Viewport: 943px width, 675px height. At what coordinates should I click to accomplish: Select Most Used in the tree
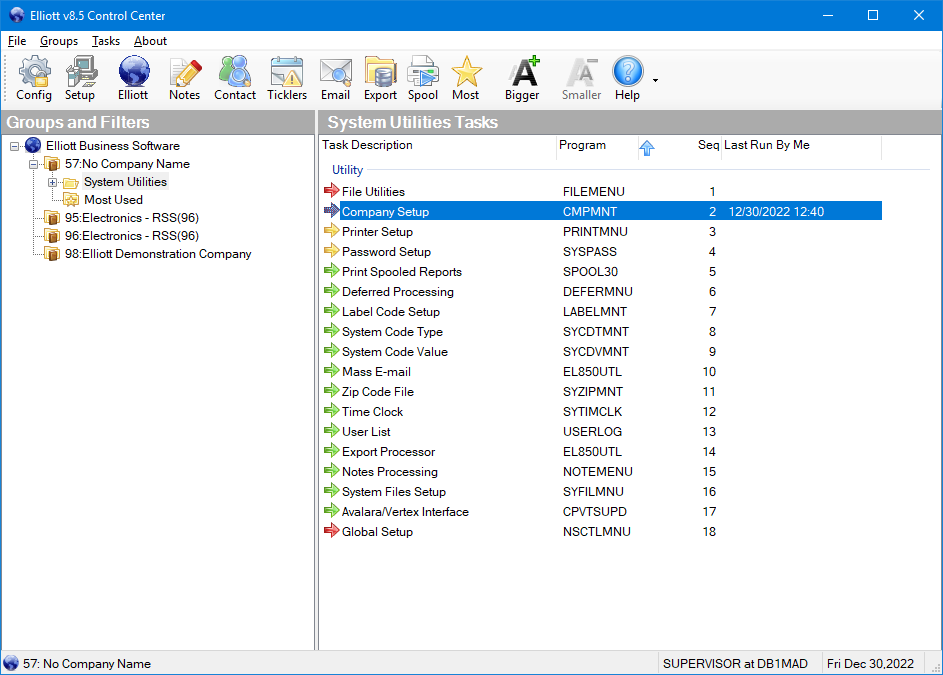point(113,200)
